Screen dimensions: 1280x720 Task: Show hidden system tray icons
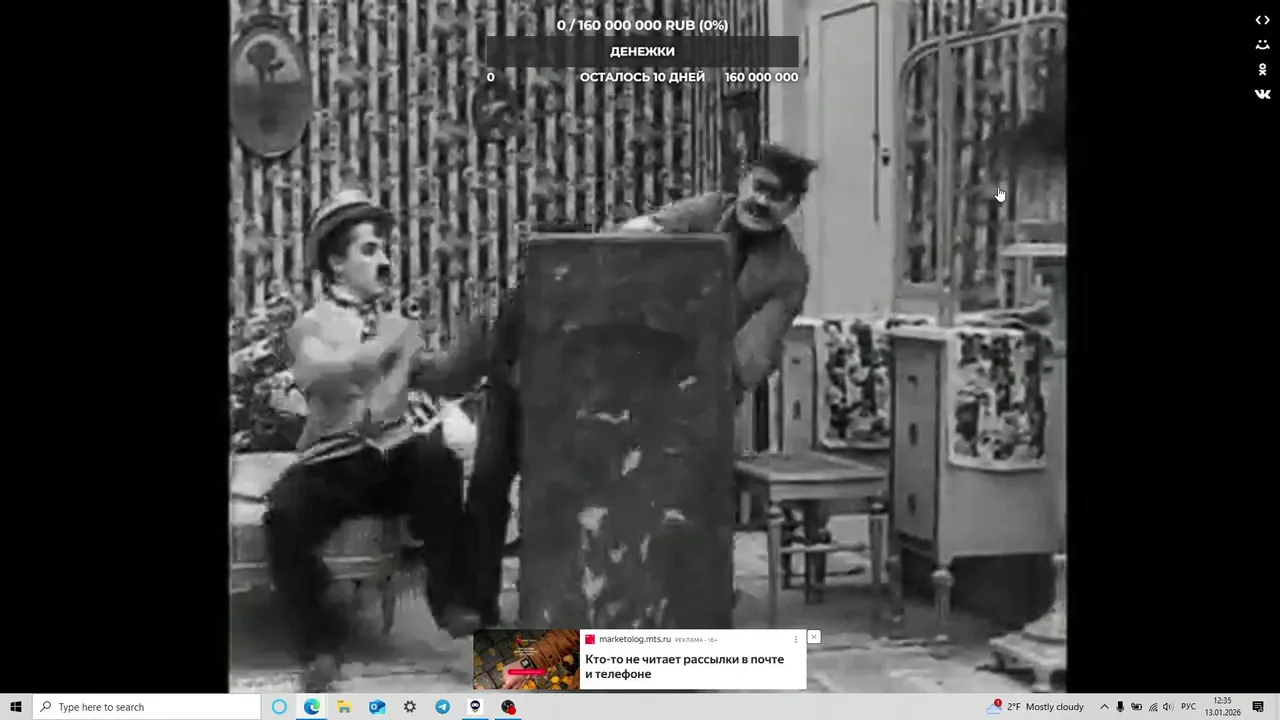(x=1104, y=707)
